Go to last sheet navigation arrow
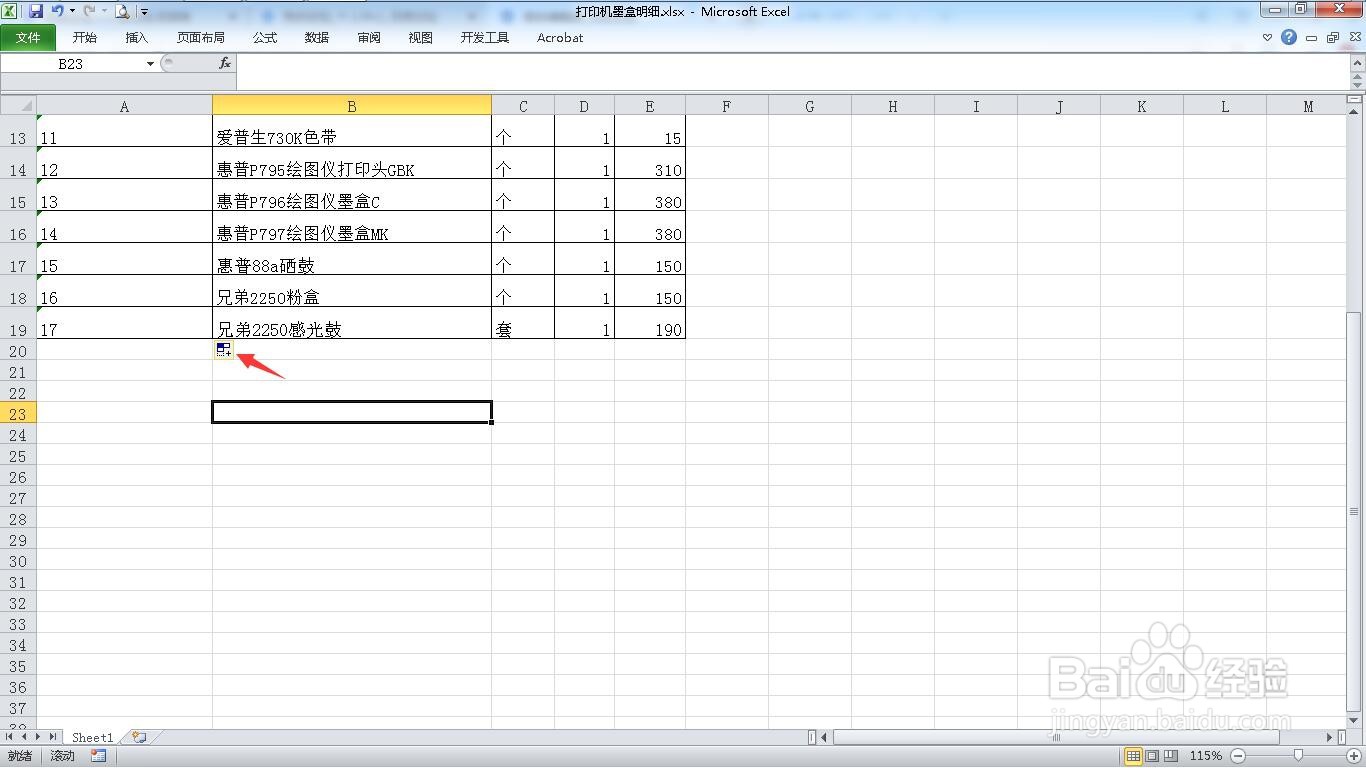1366x768 pixels. 53,737
